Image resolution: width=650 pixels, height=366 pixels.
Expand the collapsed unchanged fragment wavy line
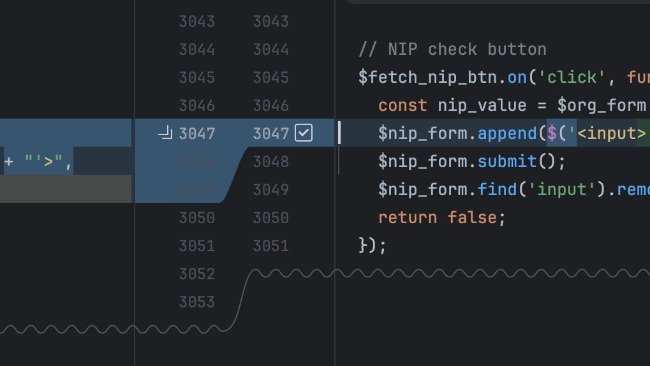click(448, 274)
